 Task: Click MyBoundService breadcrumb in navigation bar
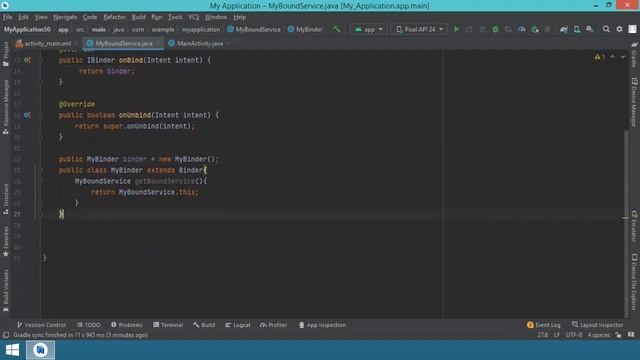(254, 29)
